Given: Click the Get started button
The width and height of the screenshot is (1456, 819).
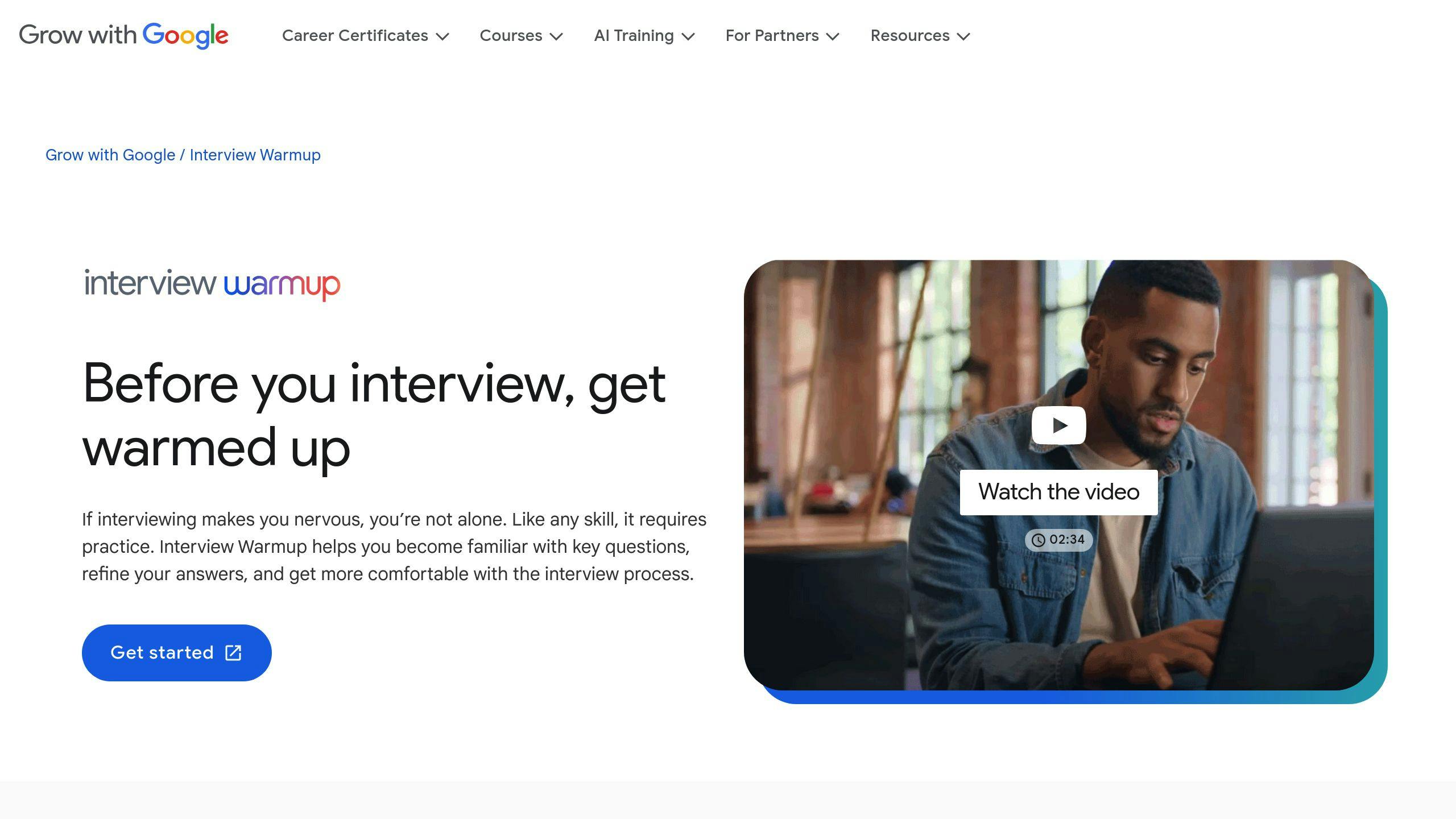Looking at the screenshot, I should coord(177,652).
